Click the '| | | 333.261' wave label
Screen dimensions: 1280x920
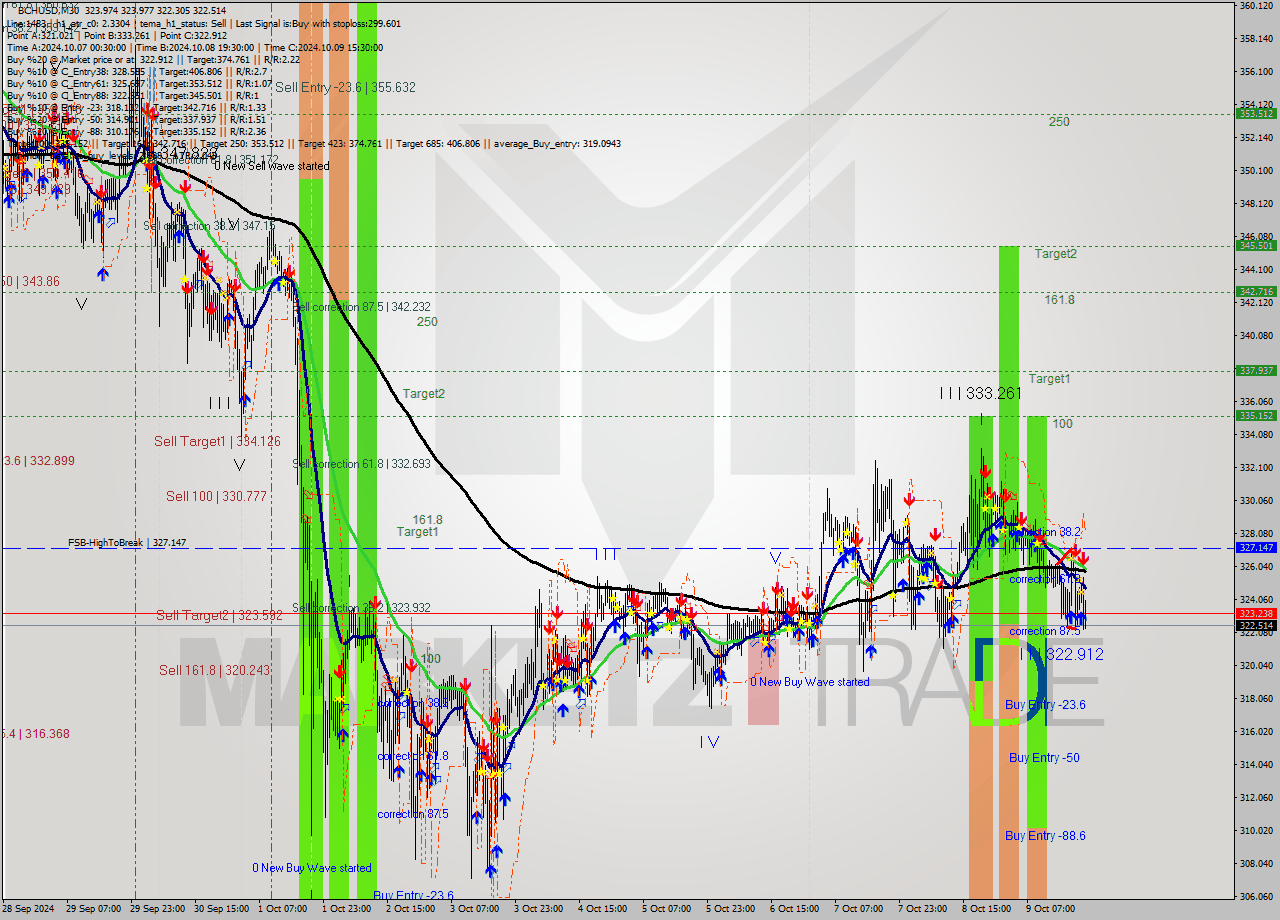(980, 393)
